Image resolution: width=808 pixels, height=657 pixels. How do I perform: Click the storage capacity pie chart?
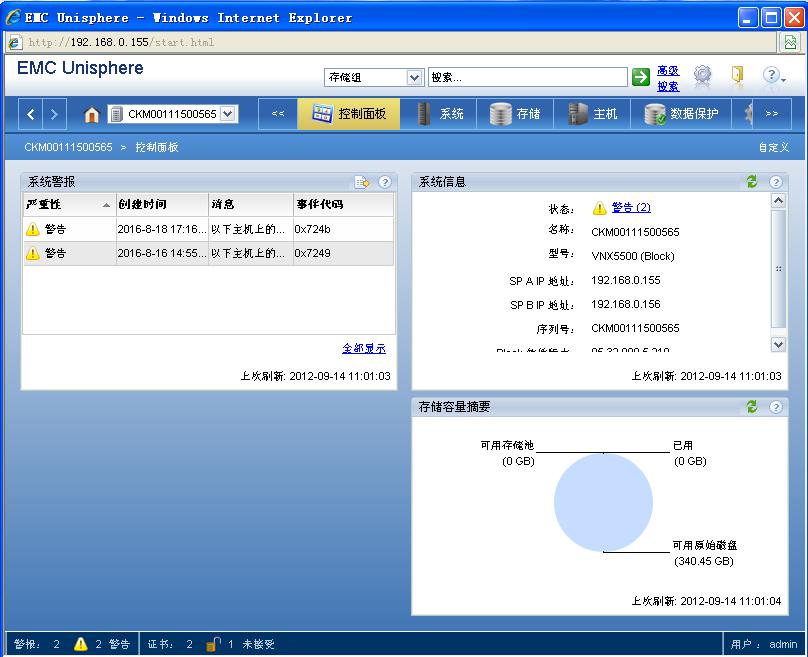click(x=603, y=502)
